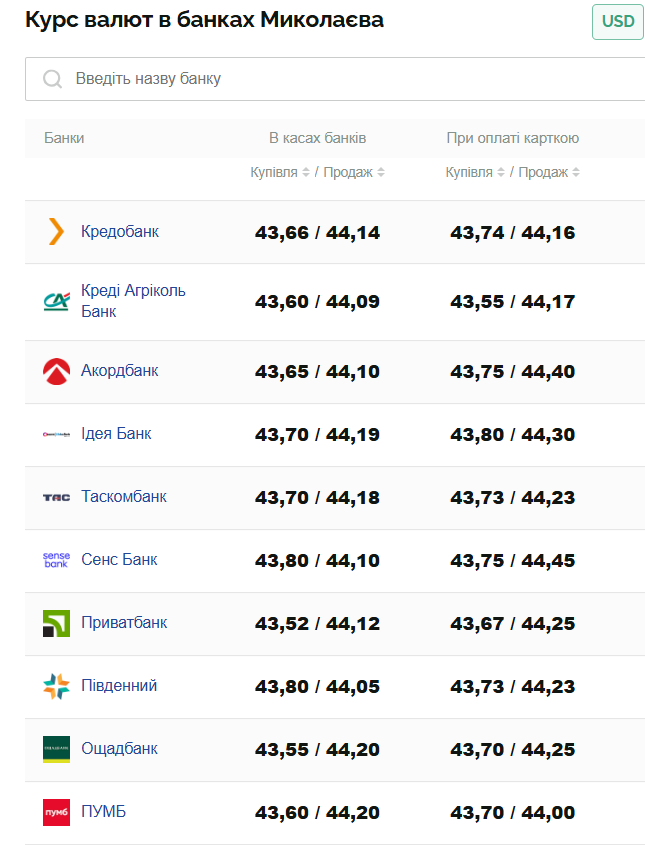Click the Південний star-shaped logo

coord(56,686)
